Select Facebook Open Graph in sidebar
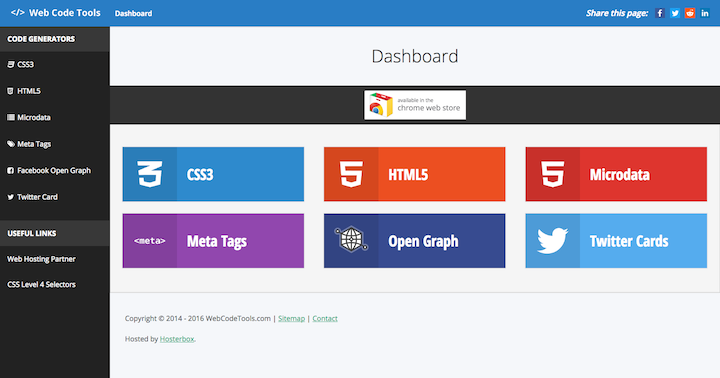 54,170
